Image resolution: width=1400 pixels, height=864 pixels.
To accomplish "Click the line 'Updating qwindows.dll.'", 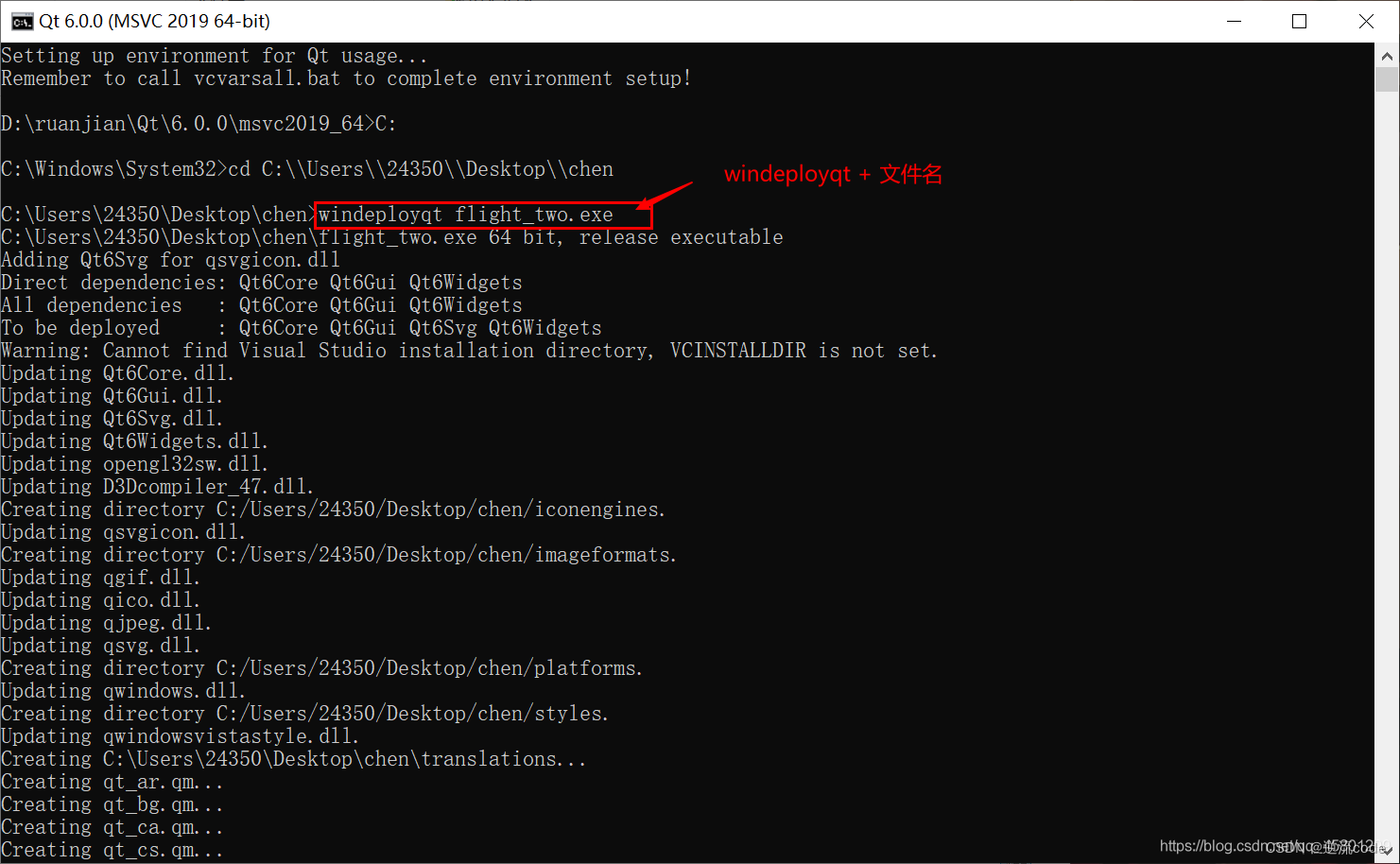I will coord(123,691).
